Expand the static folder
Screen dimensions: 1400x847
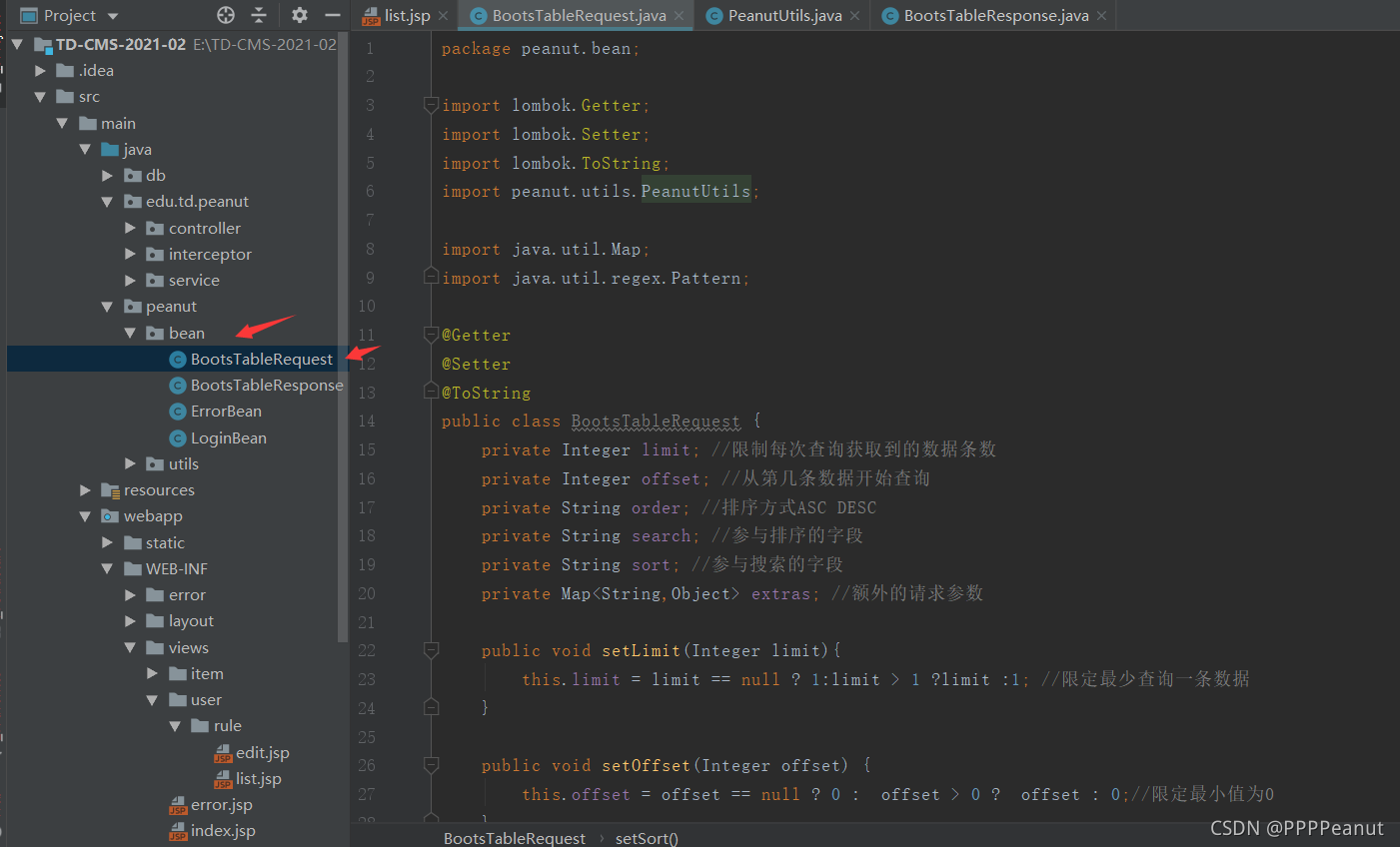[x=107, y=542]
